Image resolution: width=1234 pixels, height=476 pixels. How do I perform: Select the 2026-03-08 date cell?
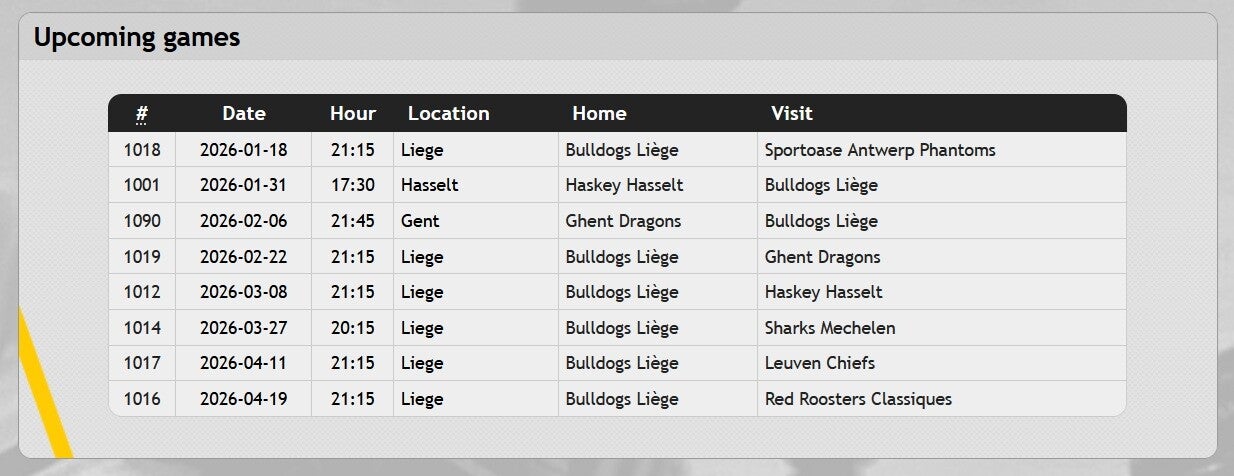point(243,292)
